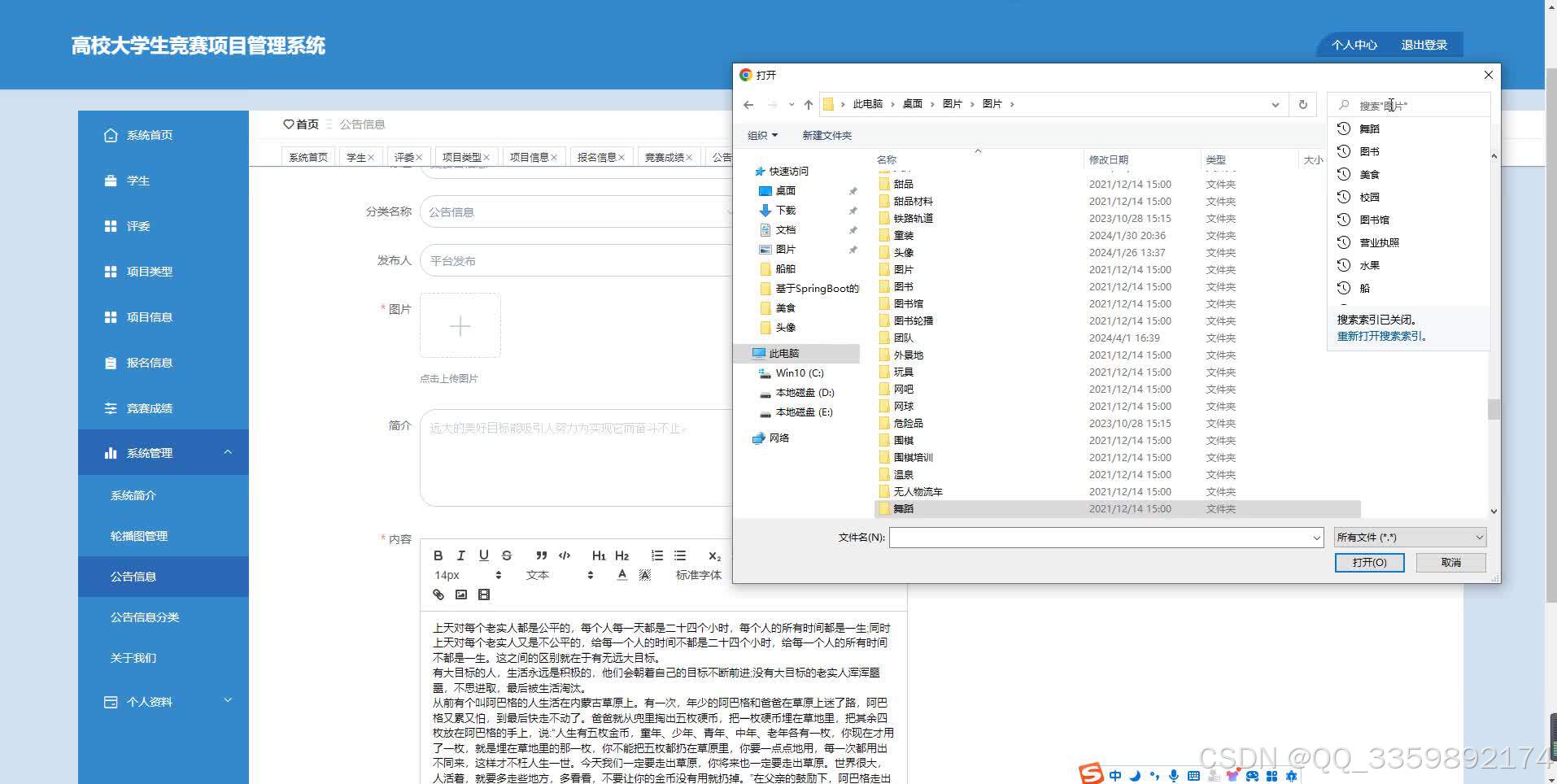The image size is (1557, 784).
Task: Open the text background color picker
Action: (645, 575)
